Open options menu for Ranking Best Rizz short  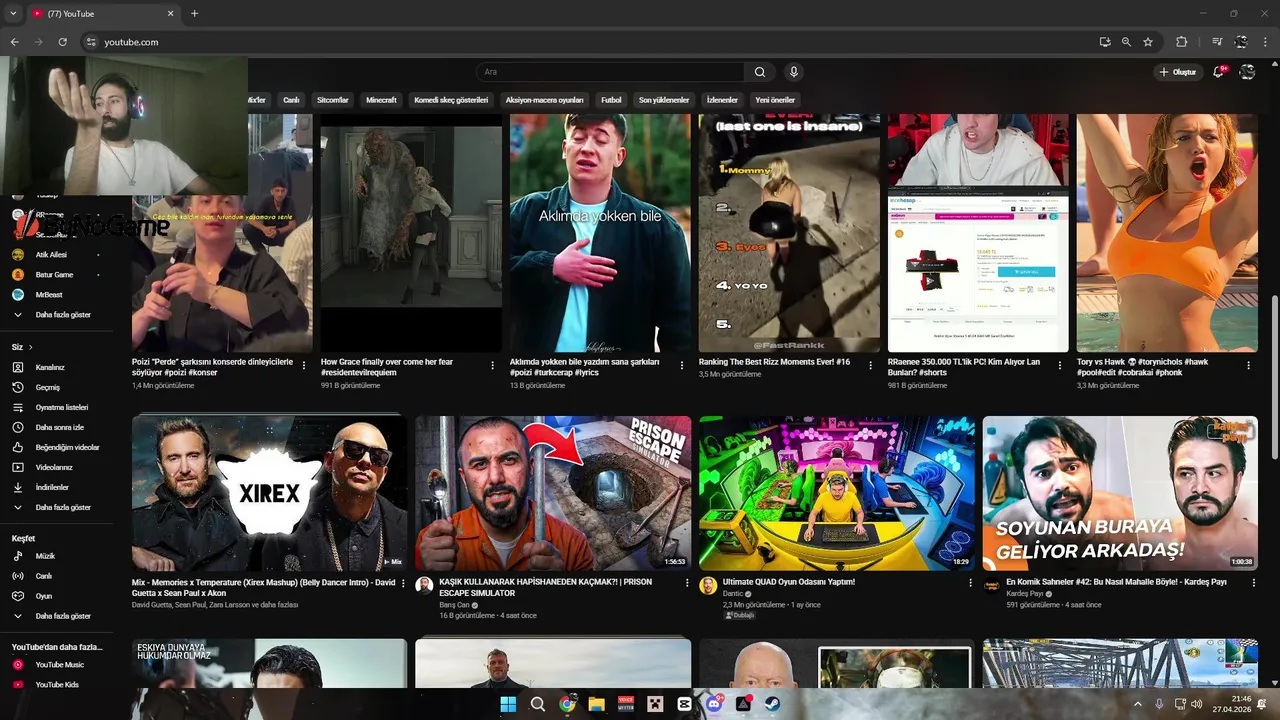pyautogui.click(x=871, y=366)
